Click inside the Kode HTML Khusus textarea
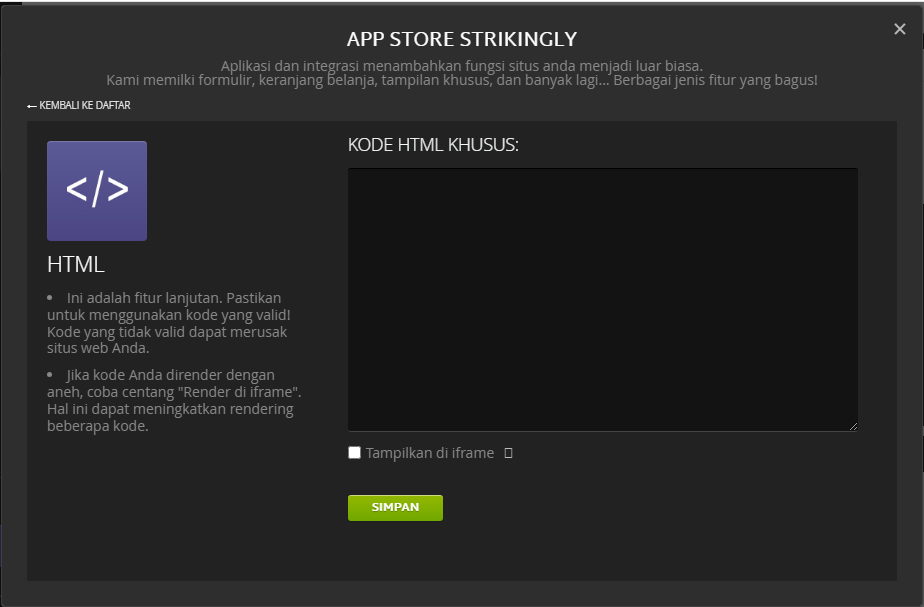The width and height of the screenshot is (924, 607). click(602, 299)
